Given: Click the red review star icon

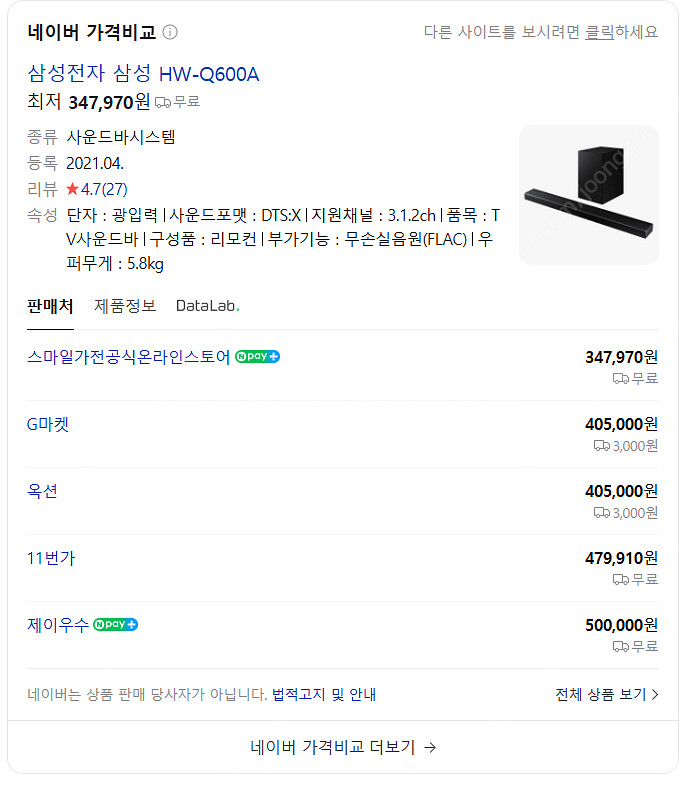Looking at the screenshot, I should pyautogui.click(x=72, y=189).
